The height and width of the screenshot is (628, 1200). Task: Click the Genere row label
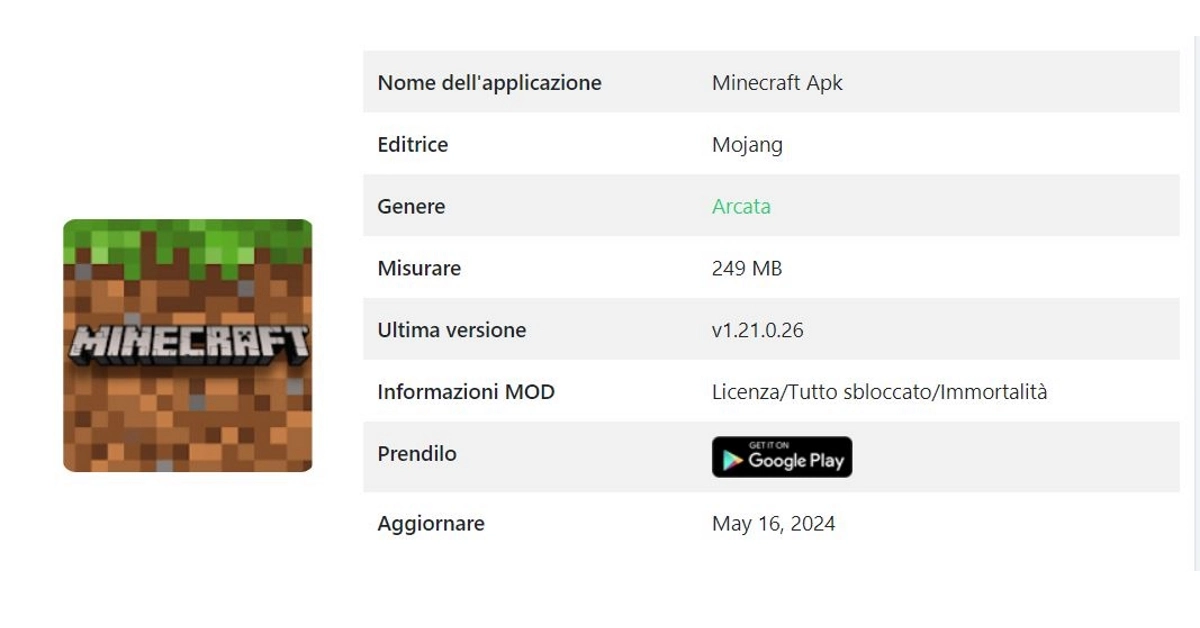pyautogui.click(x=411, y=206)
